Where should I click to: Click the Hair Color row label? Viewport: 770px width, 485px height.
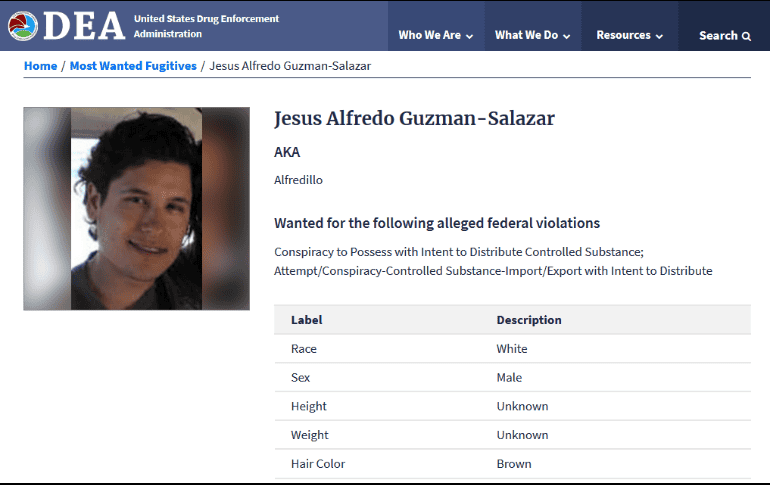318,464
